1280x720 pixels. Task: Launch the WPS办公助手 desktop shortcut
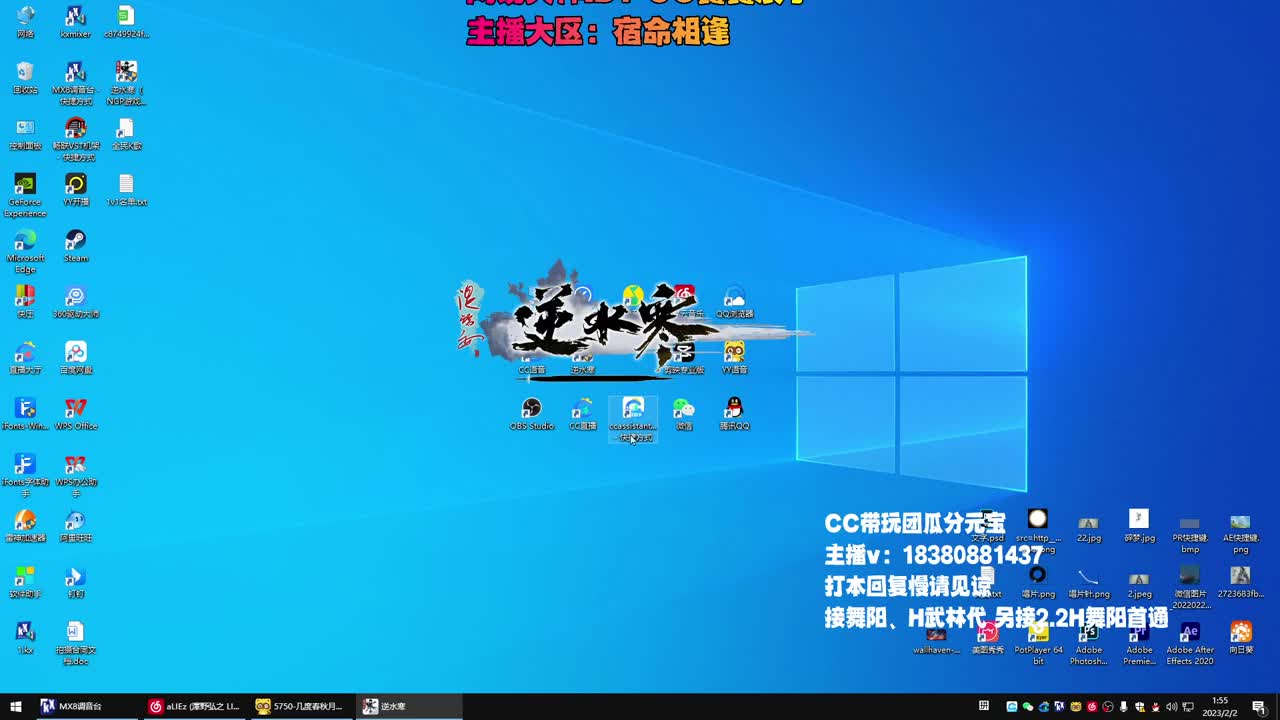pyautogui.click(x=75, y=474)
